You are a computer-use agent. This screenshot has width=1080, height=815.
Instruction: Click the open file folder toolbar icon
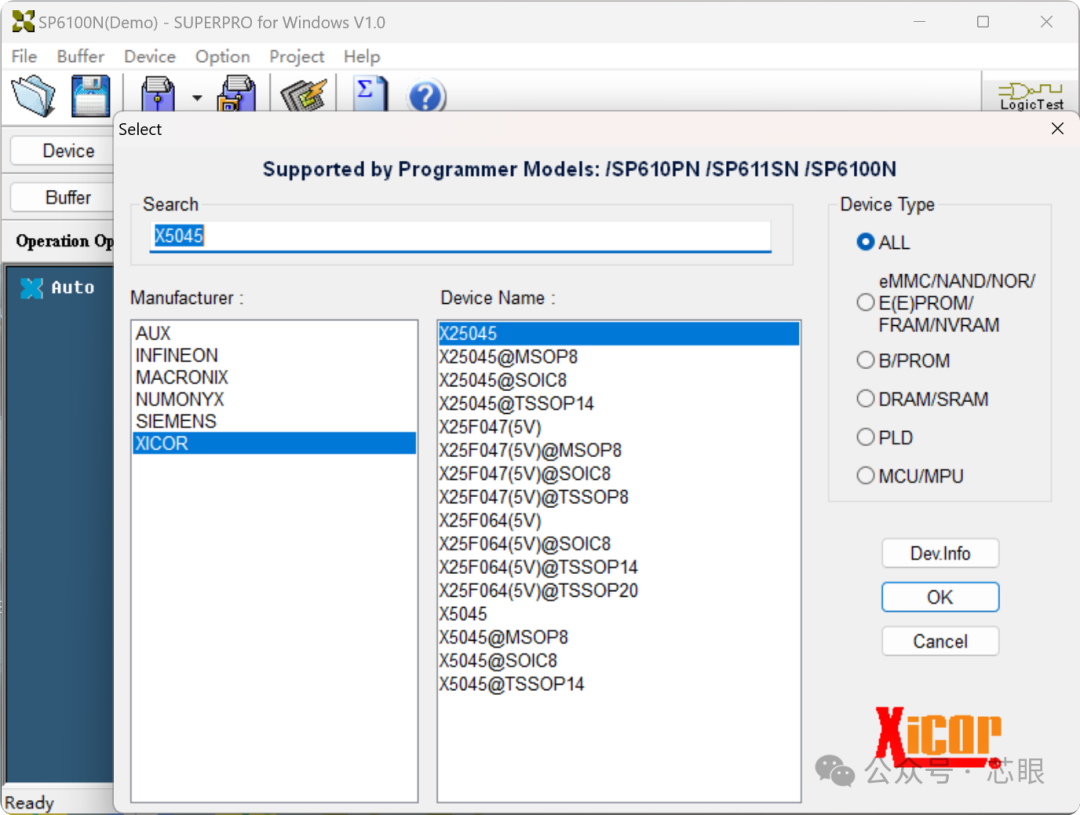34,95
